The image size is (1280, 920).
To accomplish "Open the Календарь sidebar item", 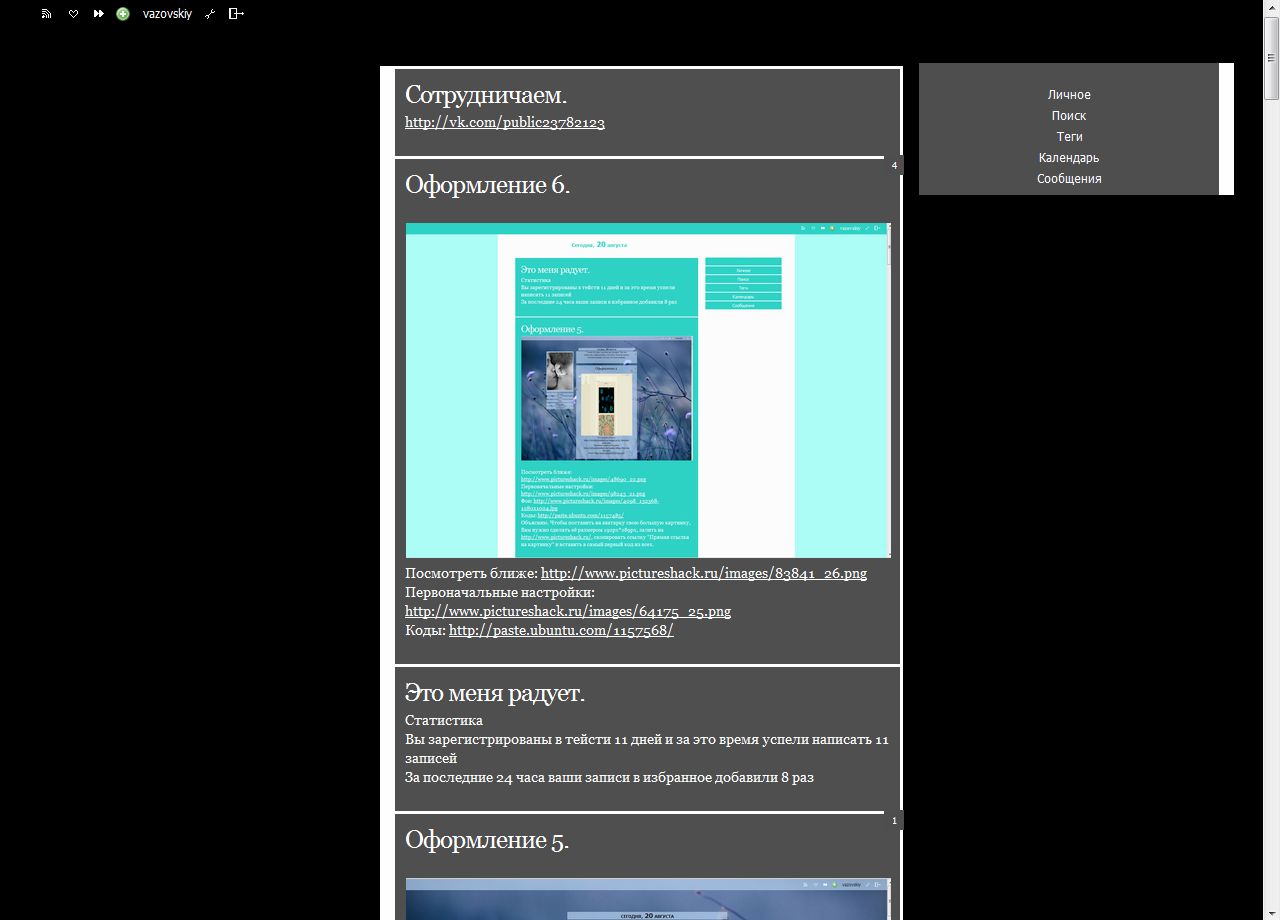I will coord(1069,158).
